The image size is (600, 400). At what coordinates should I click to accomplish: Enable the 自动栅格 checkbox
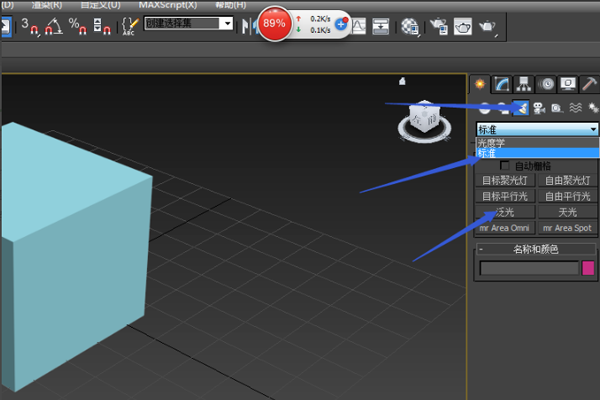tap(504, 166)
